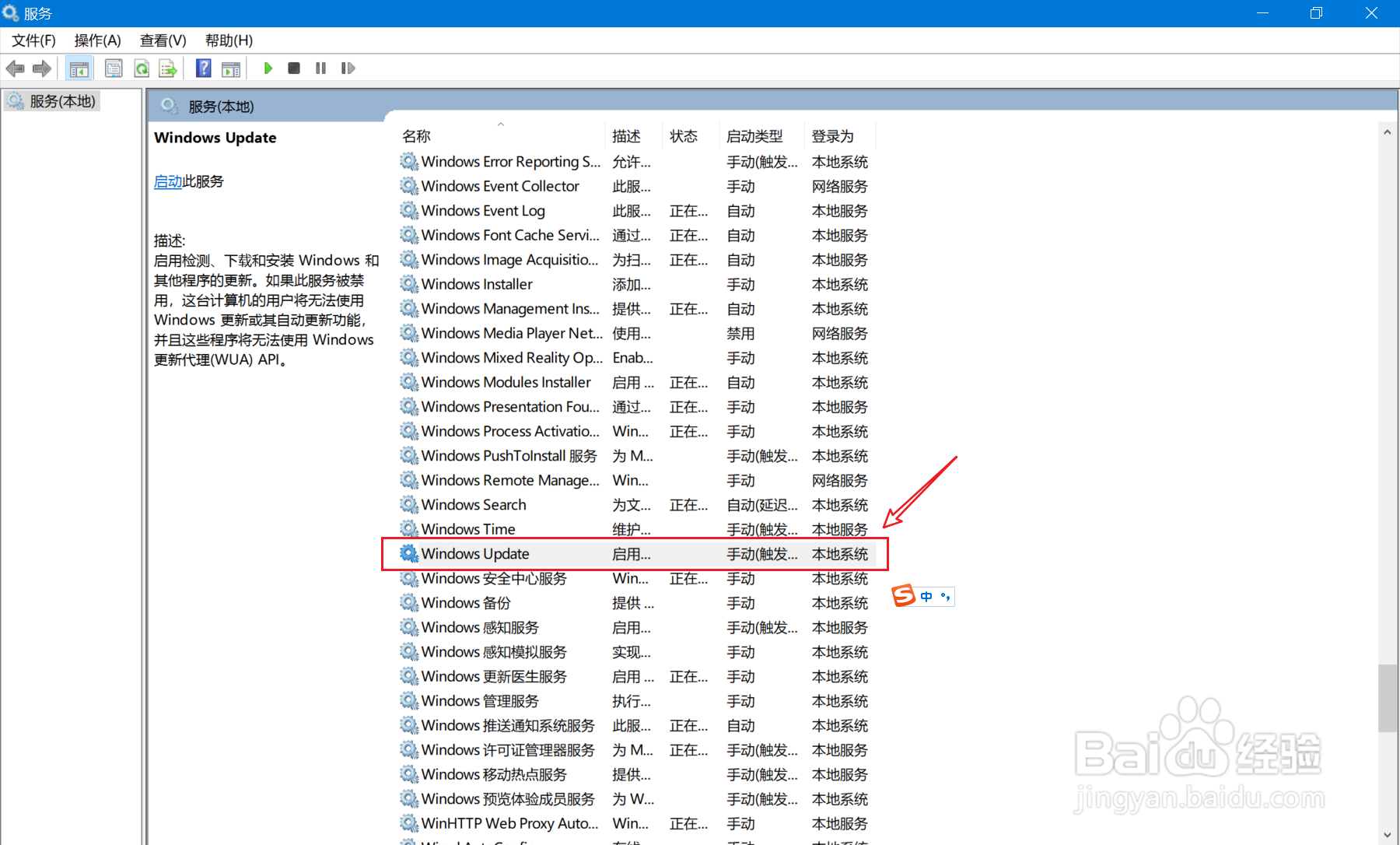Start the service using the green play icon
Image resolution: width=1400 pixels, height=845 pixels.
click(268, 68)
